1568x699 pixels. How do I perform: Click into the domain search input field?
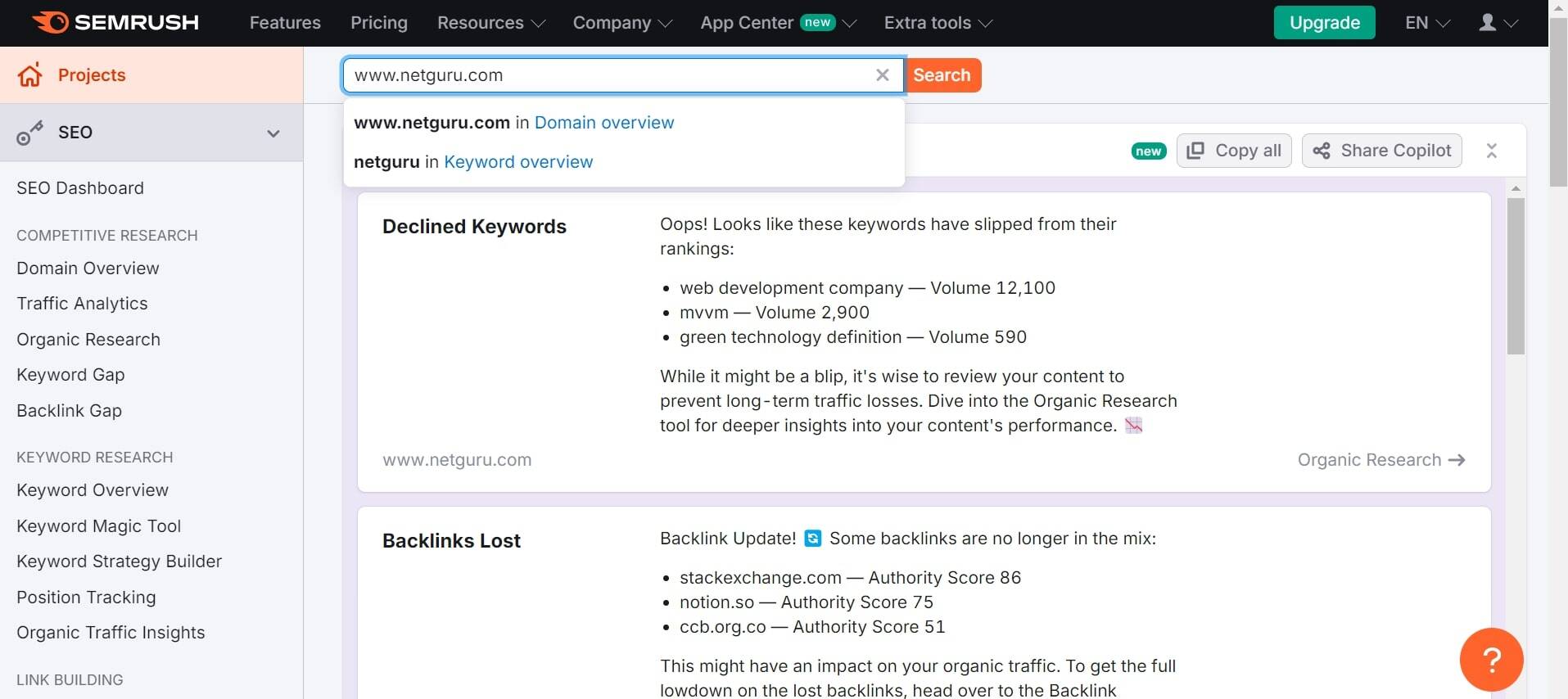tap(606, 75)
